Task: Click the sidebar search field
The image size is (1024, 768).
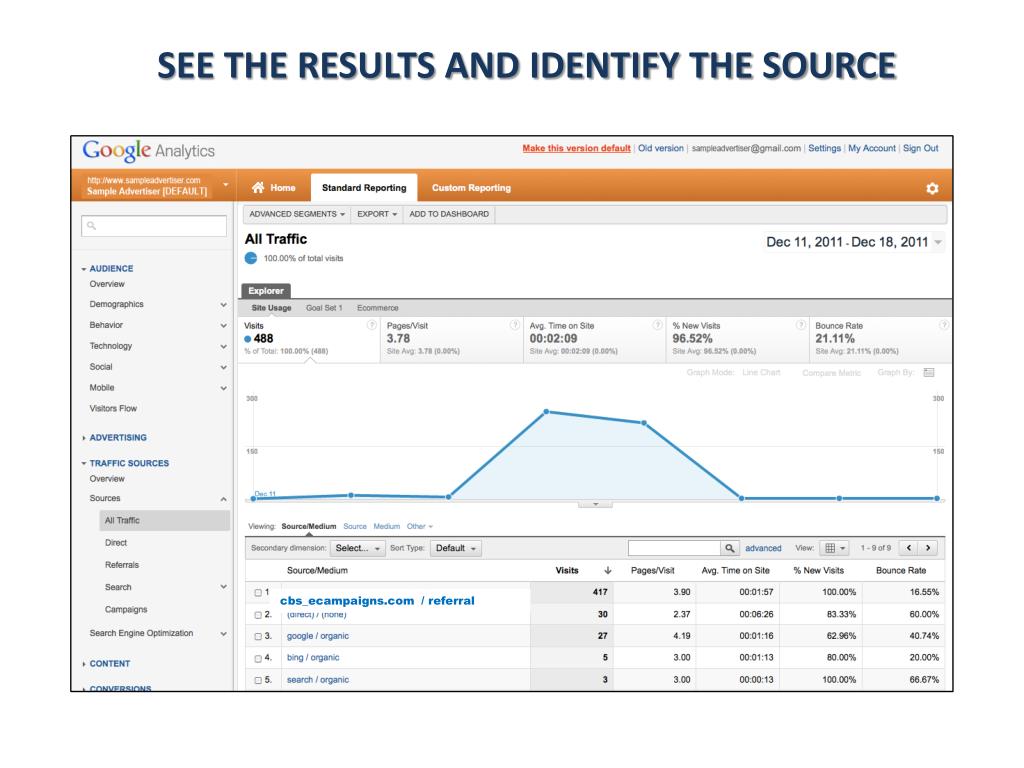Action: click(154, 226)
